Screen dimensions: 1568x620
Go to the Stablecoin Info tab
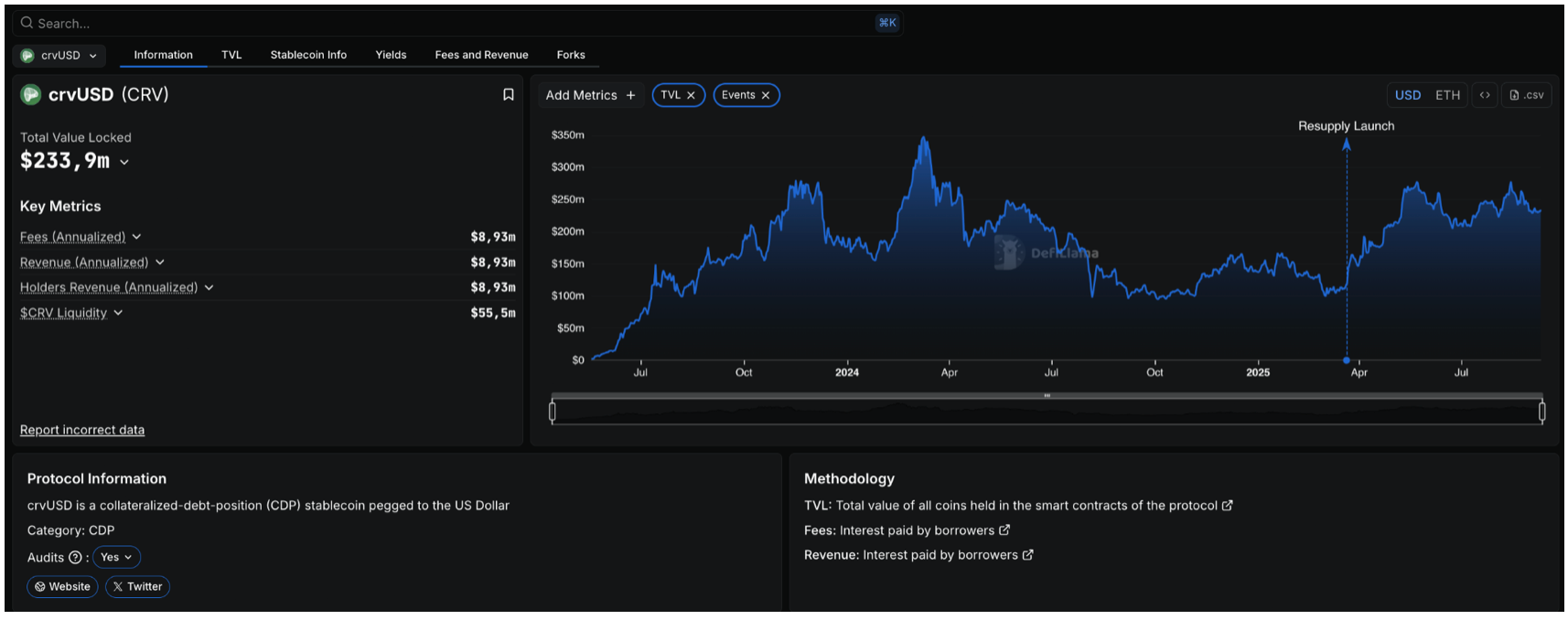click(308, 55)
